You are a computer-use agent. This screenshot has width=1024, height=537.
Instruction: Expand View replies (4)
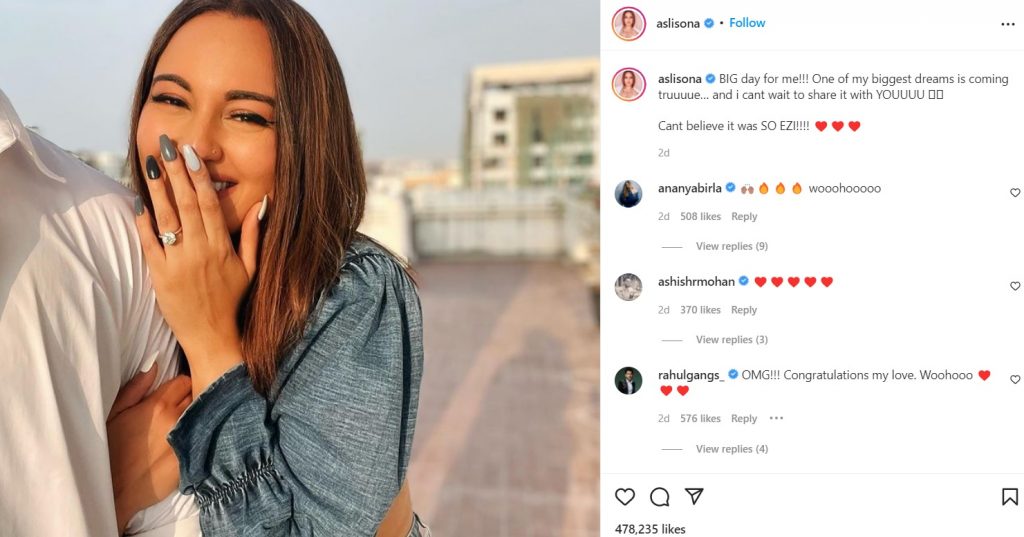(x=731, y=449)
